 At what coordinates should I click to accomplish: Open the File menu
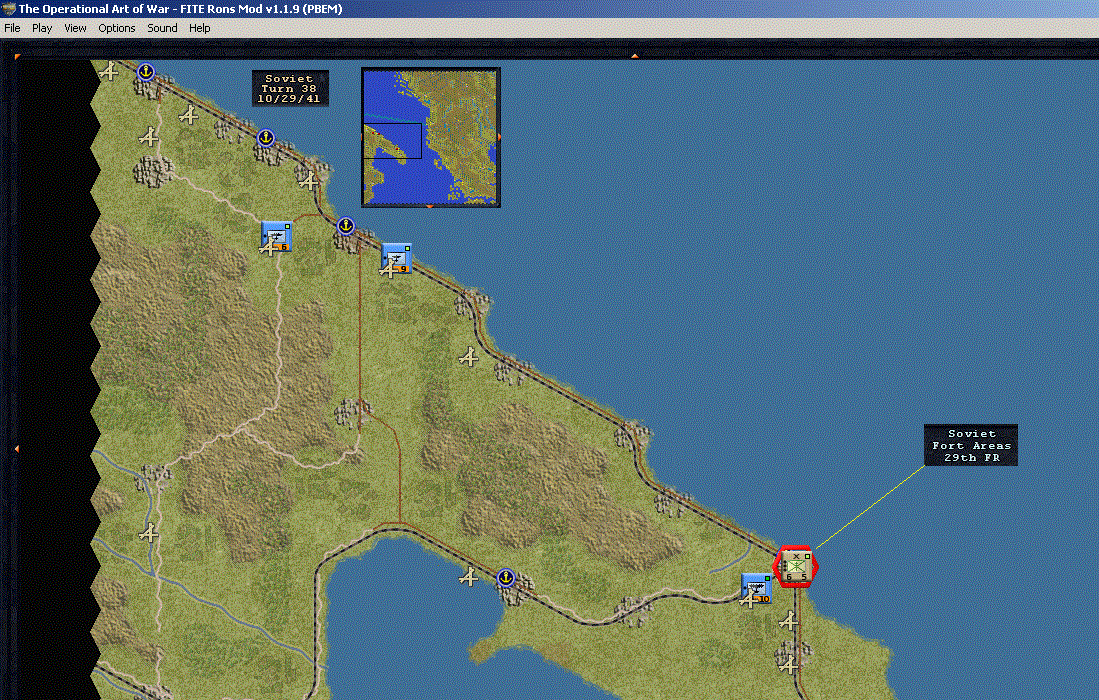[13, 28]
